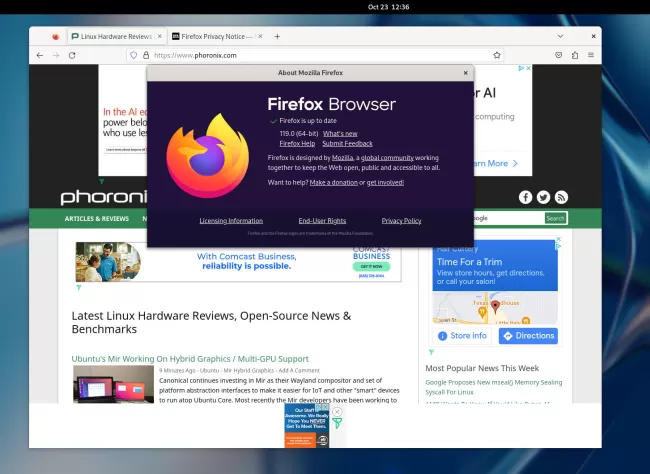Open a new tab with plus button
650x474 pixels.
(277, 36)
